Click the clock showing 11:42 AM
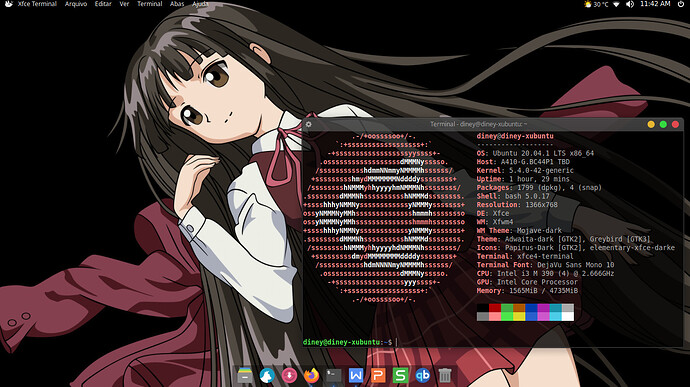690x387 pixels. click(x=655, y=4)
